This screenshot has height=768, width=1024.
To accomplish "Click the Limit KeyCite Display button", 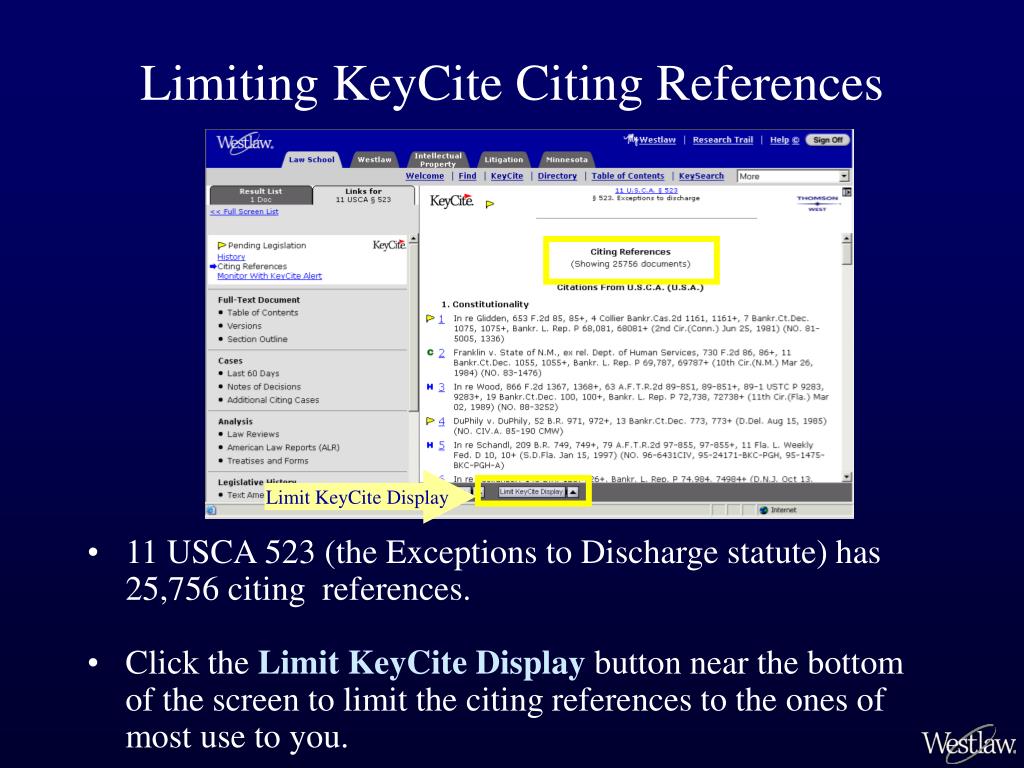I will pos(531,492).
